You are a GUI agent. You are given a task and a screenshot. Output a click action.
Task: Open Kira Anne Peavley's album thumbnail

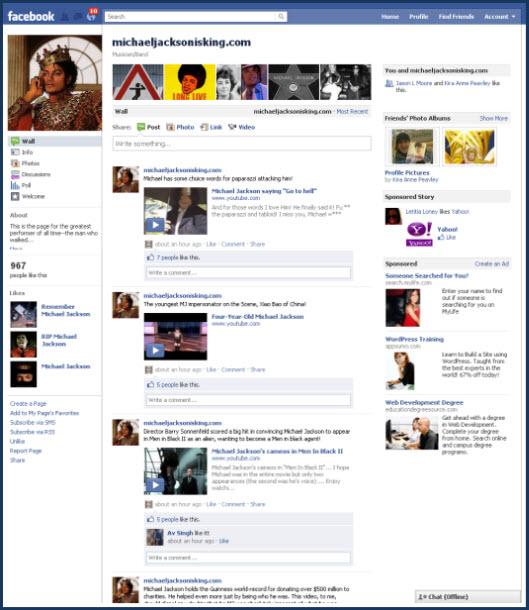click(x=412, y=147)
